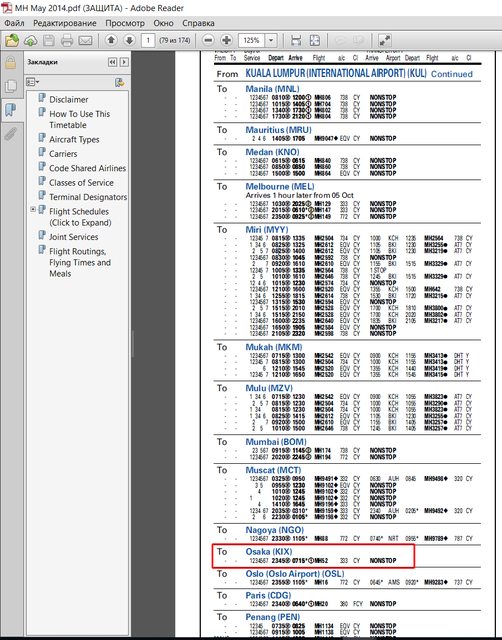This screenshot has height=640, width=502.
Task: Click the Melbourne (MEL) destination heading
Action: (x=280, y=186)
